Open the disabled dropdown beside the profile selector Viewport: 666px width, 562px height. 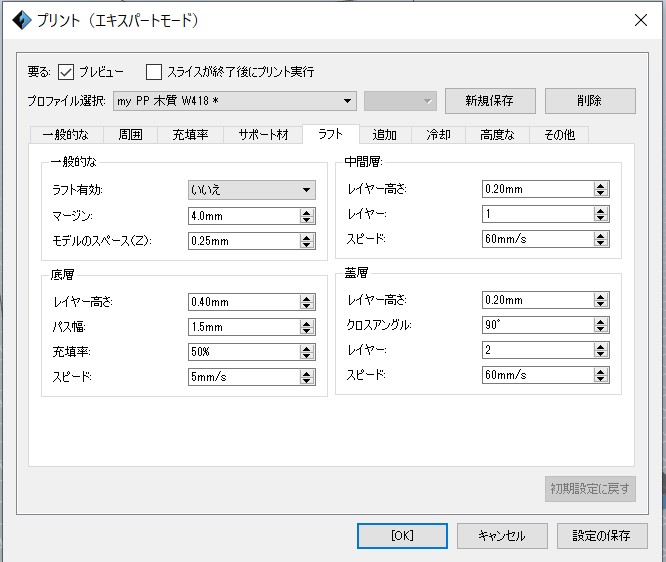click(x=400, y=101)
